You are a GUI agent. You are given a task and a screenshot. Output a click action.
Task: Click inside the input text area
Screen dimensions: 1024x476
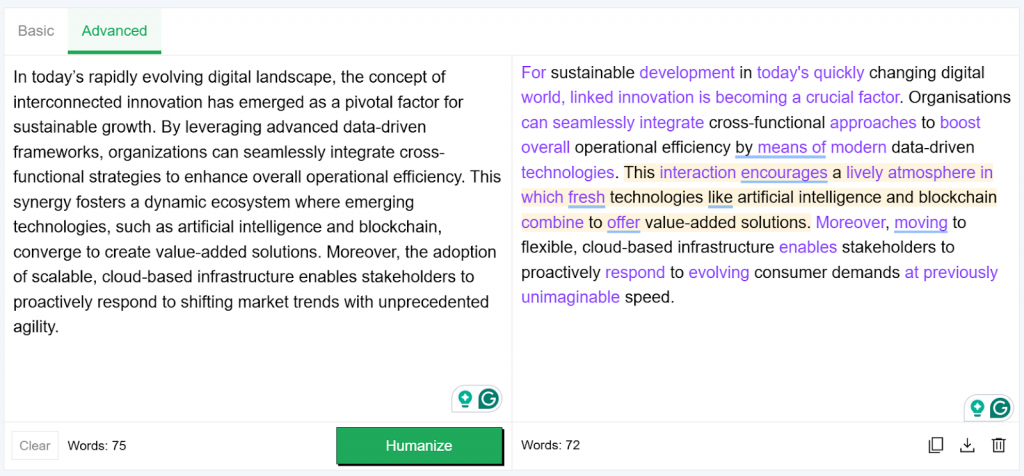point(257,235)
